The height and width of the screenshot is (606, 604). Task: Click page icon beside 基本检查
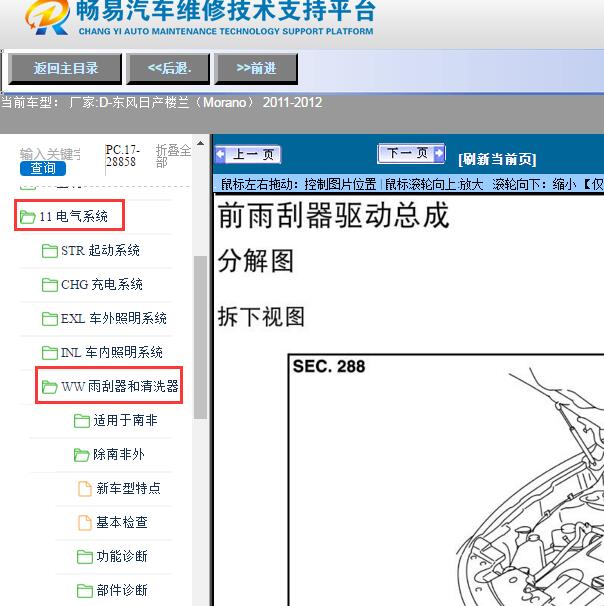(x=85, y=523)
